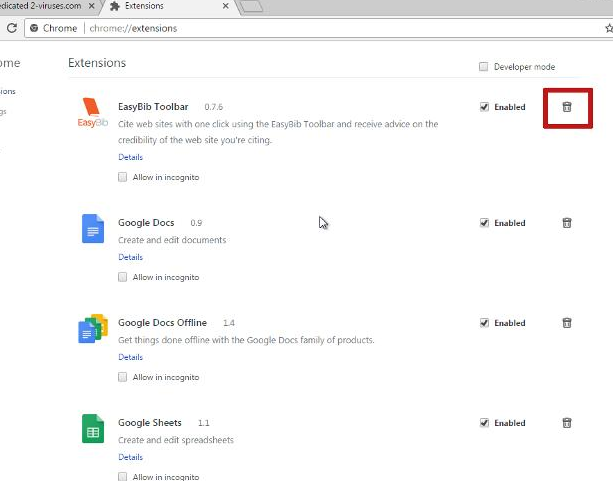
Task: Enable the Developer mode checkbox
Action: pos(484,67)
